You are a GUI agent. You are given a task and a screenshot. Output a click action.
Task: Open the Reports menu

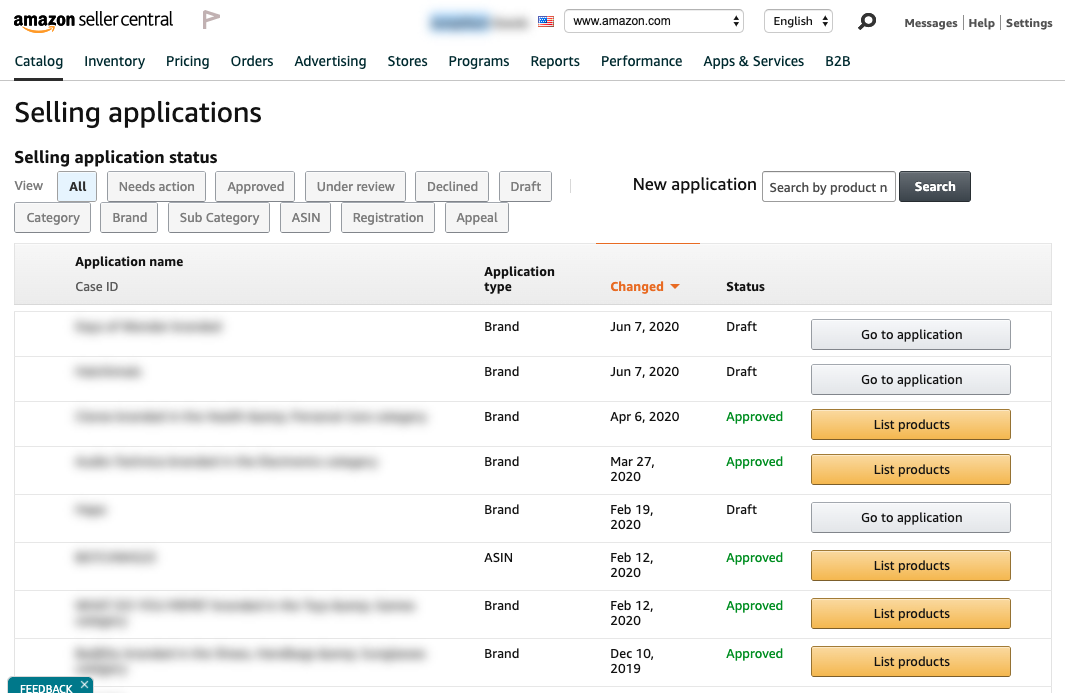click(555, 61)
